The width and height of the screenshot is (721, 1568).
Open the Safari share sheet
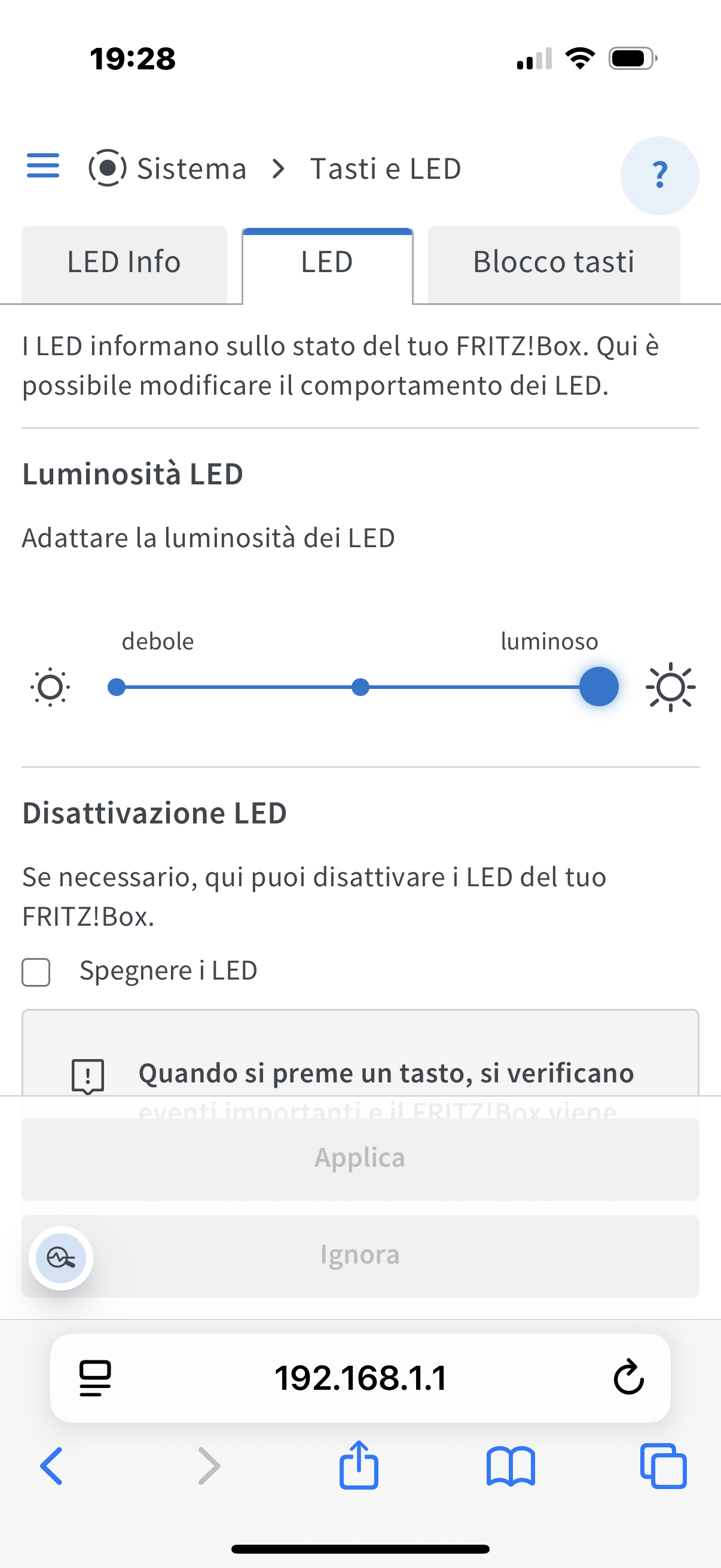[x=359, y=1466]
